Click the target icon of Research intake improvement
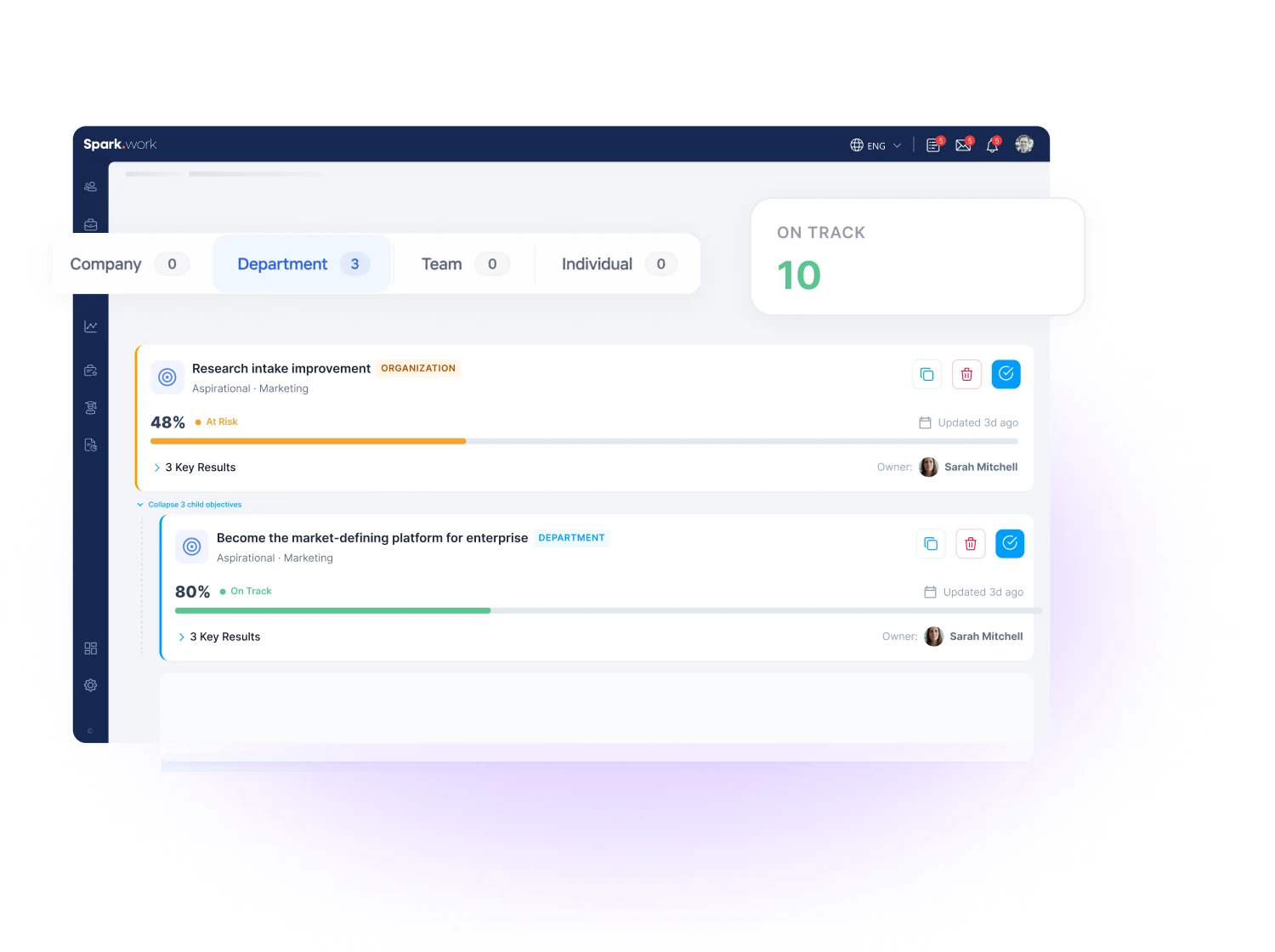 coord(167,377)
